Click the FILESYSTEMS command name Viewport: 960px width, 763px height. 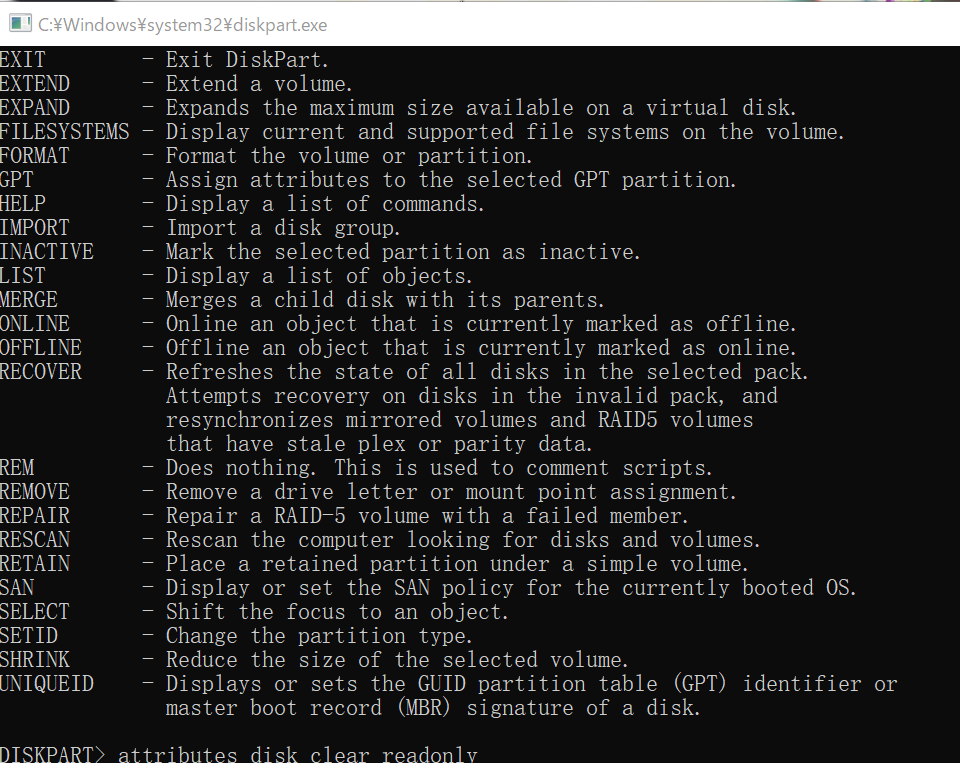[x=65, y=132]
